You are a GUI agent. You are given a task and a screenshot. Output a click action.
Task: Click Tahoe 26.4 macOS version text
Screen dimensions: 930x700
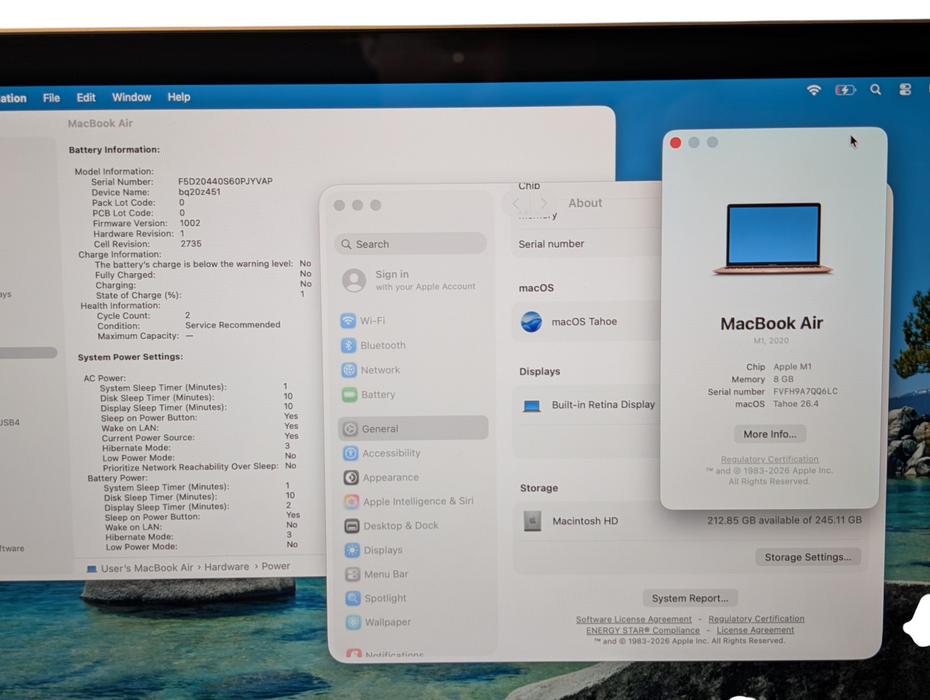[x=795, y=404]
